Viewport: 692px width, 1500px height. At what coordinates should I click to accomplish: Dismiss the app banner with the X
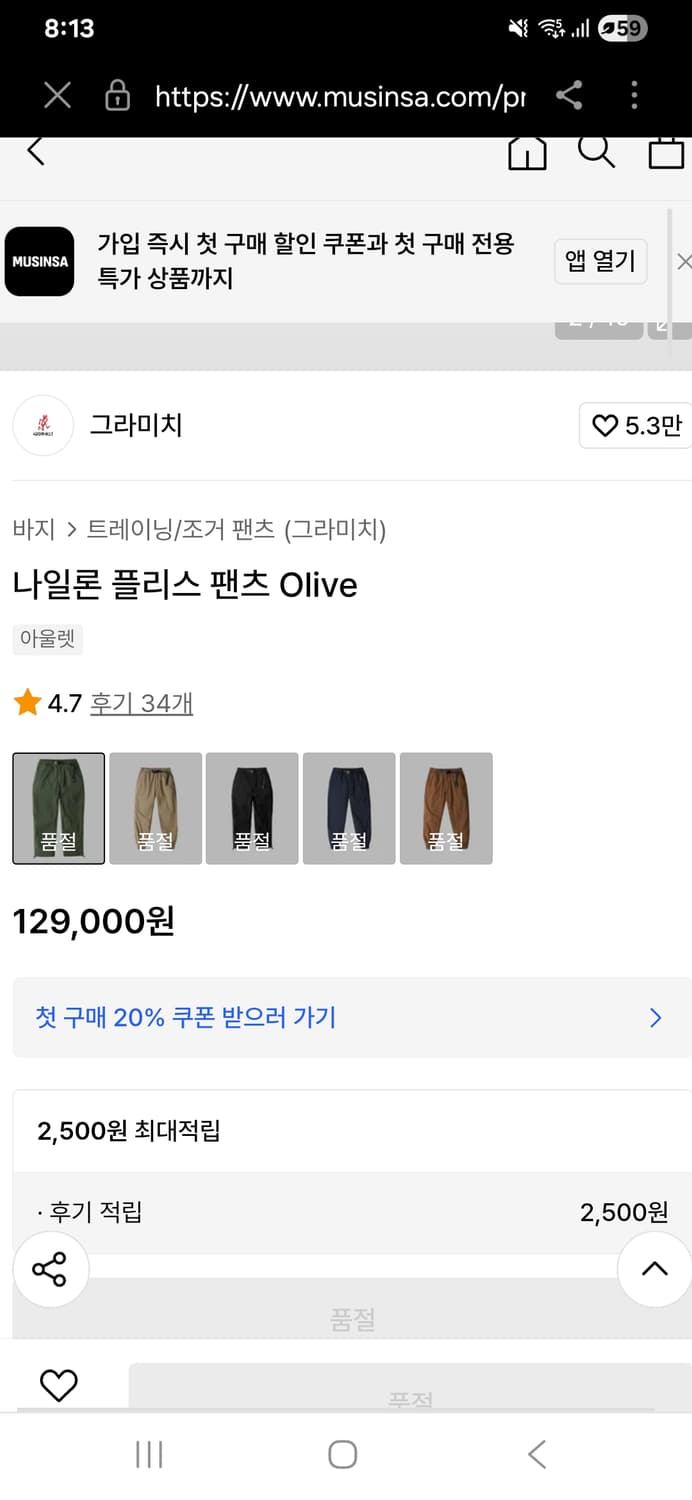(x=684, y=261)
